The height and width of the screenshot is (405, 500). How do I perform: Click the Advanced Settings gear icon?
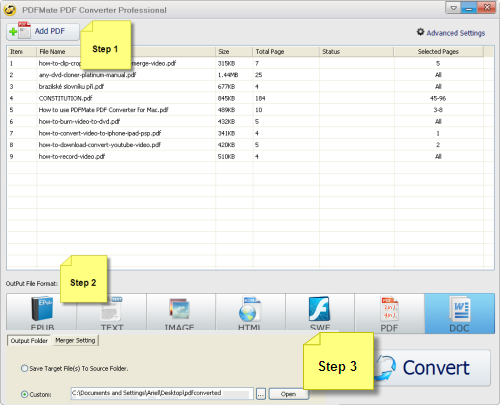pos(420,32)
